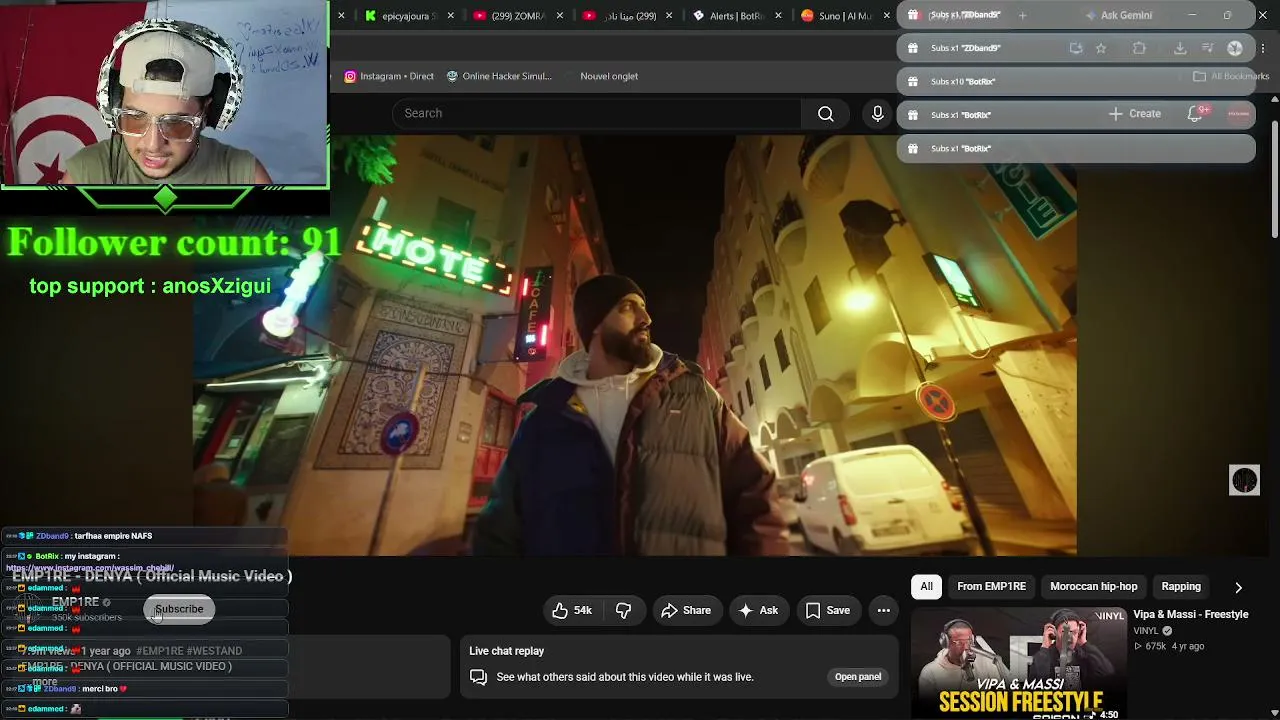
Task: Click the chat bubble icon in Live chat replay
Action: (478, 677)
